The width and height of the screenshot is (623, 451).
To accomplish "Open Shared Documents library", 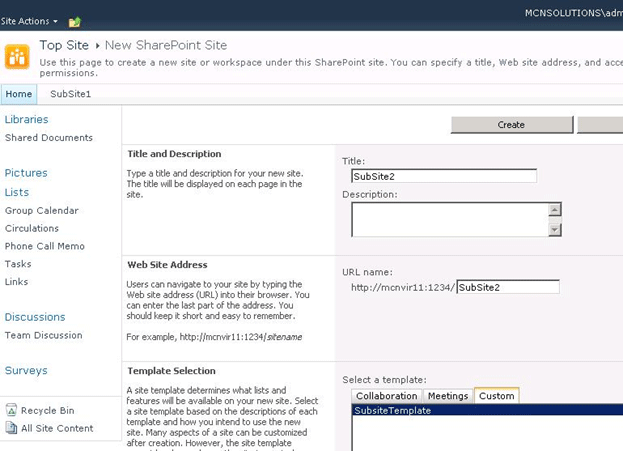I will tap(49, 137).
